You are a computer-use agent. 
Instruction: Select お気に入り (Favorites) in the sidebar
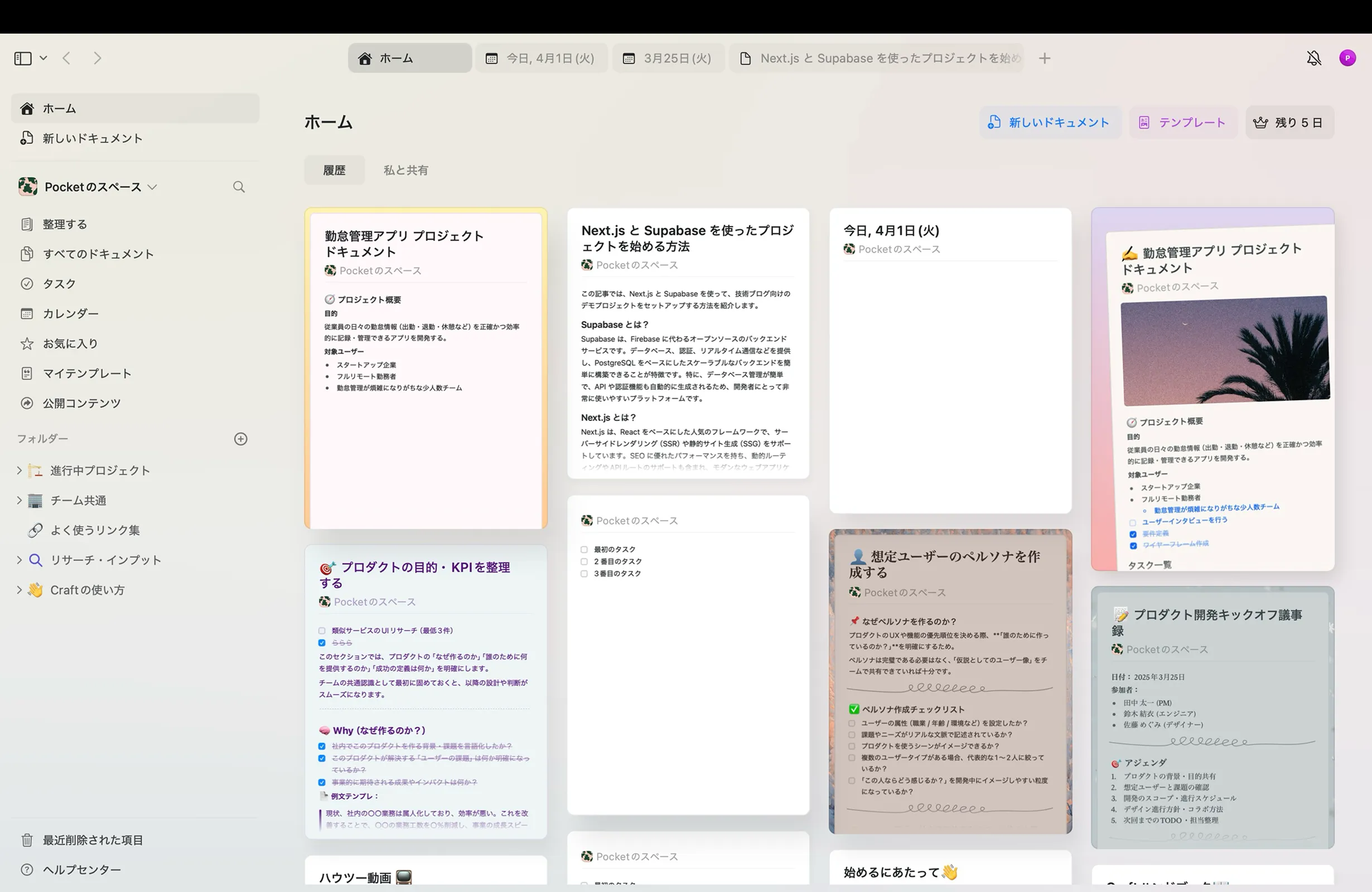point(69,343)
